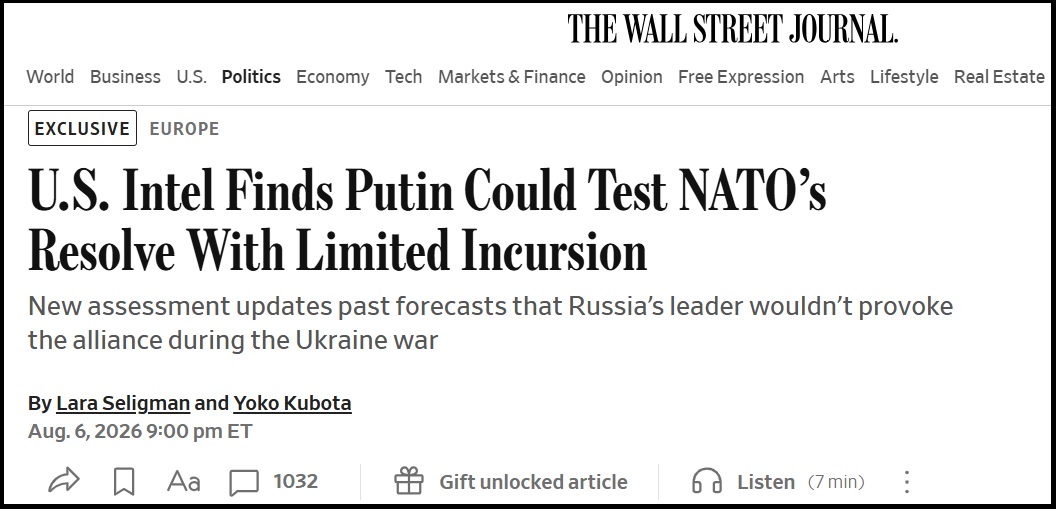Screen dimensions: 1056x511
Task: Open text size Aa option
Action: tap(183, 481)
